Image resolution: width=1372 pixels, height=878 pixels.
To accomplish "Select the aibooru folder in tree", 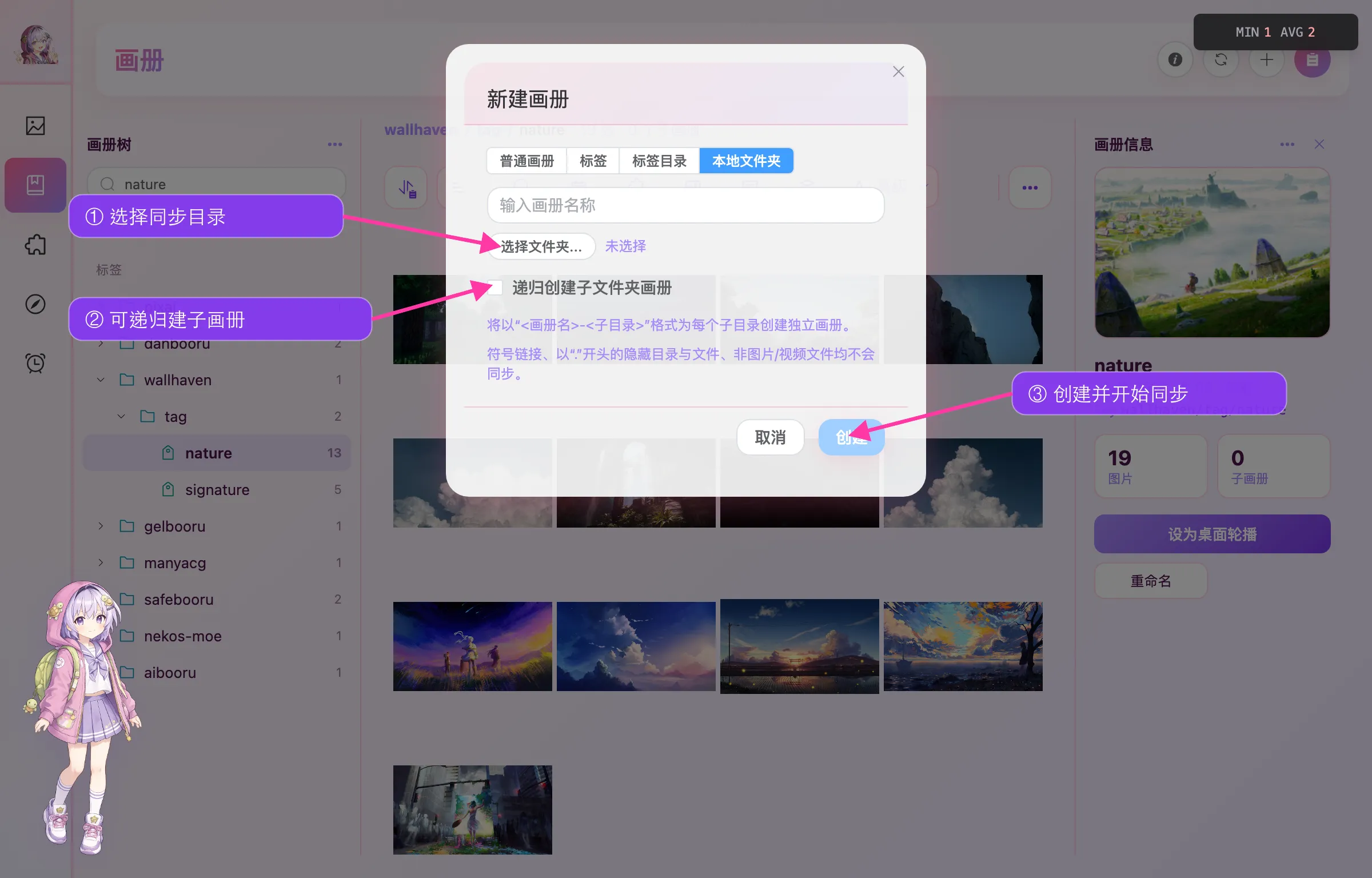I will 217,673.
